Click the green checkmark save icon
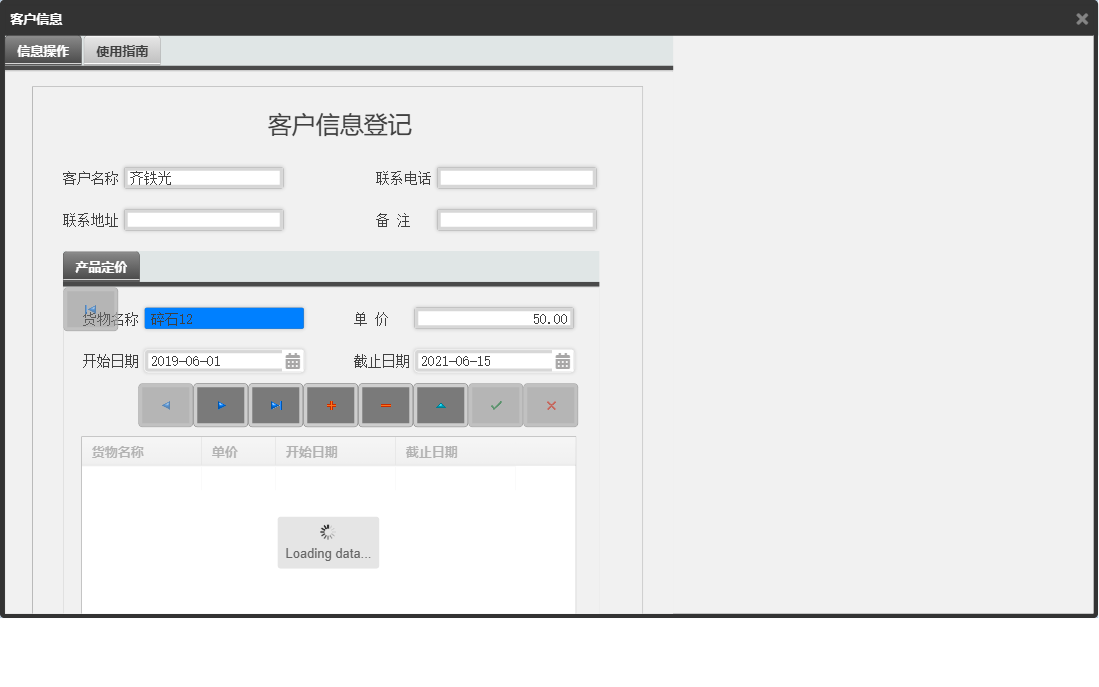1099x687 pixels. [495, 405]
